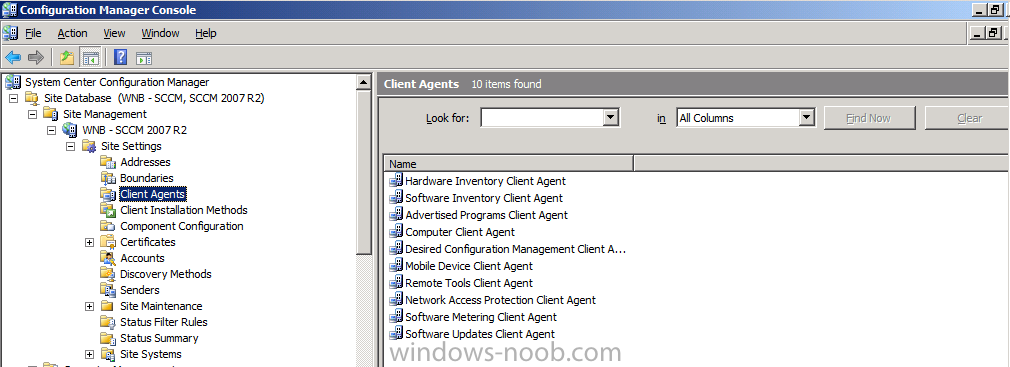Open the Look for dropdown arrow
This screenshot has height=367, width=1010.
pos(611,118)
